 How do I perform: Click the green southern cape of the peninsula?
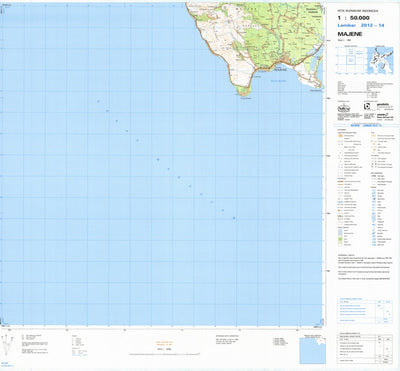click(244, 91)
